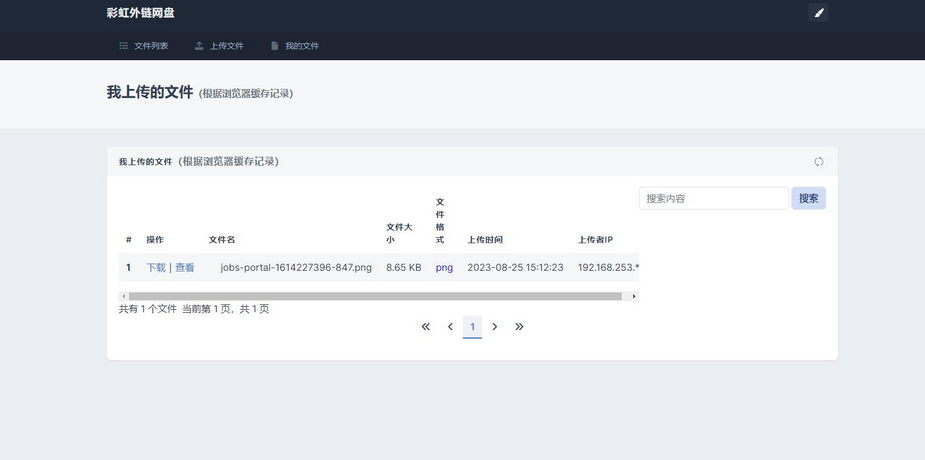
Task: Click the png file format link
Action: [444, 267]
